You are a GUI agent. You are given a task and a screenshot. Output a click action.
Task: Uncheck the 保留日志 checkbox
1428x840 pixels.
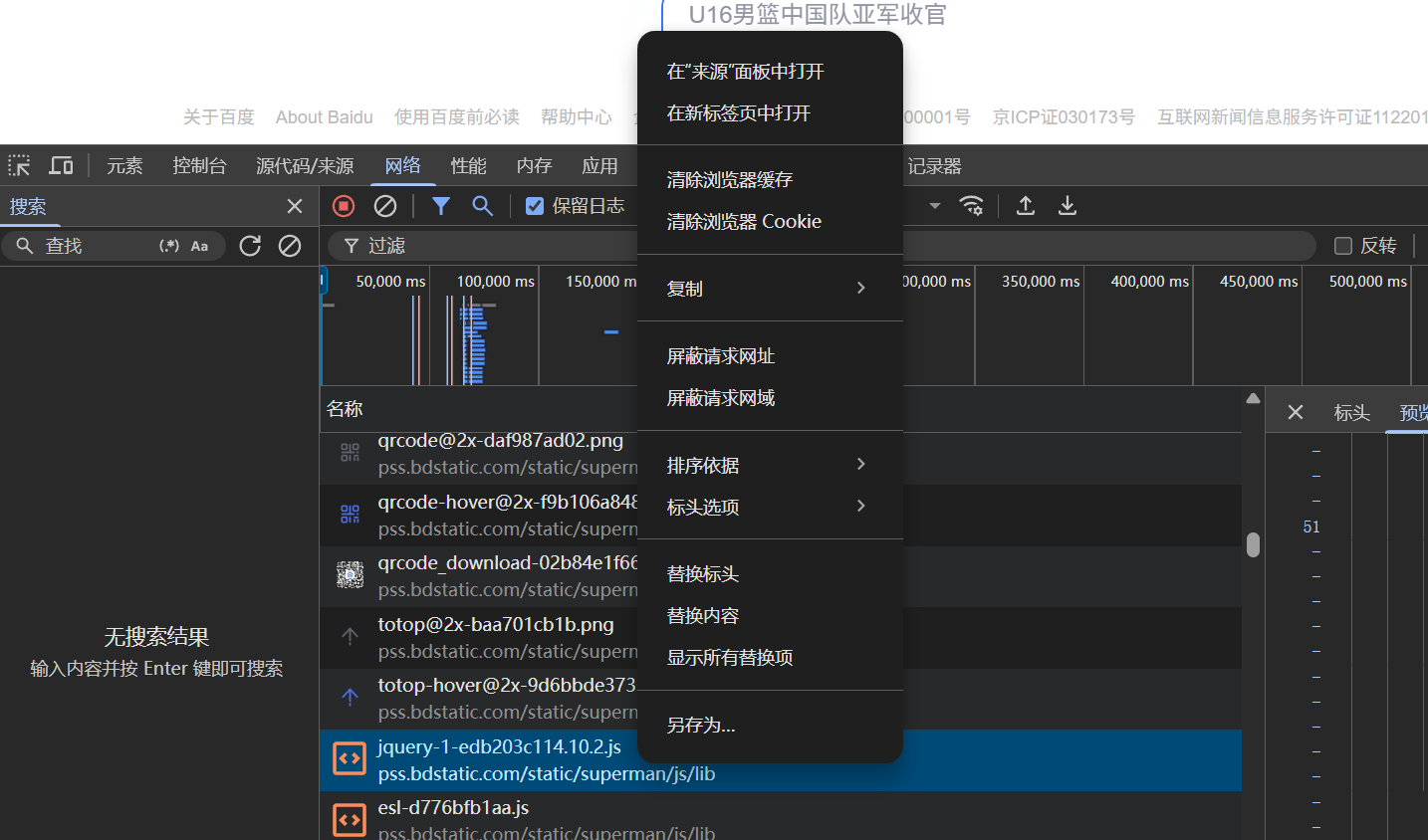point(535,206)
